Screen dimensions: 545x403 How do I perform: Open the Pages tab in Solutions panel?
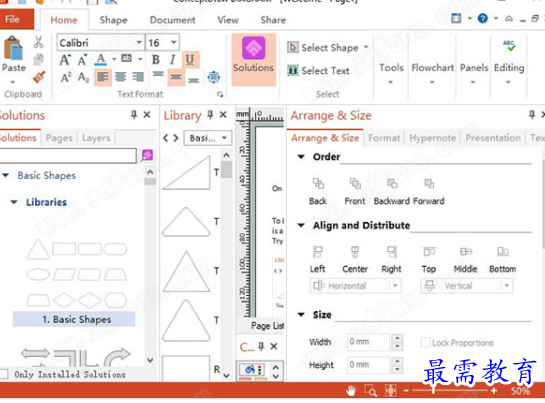pos(59,138)
